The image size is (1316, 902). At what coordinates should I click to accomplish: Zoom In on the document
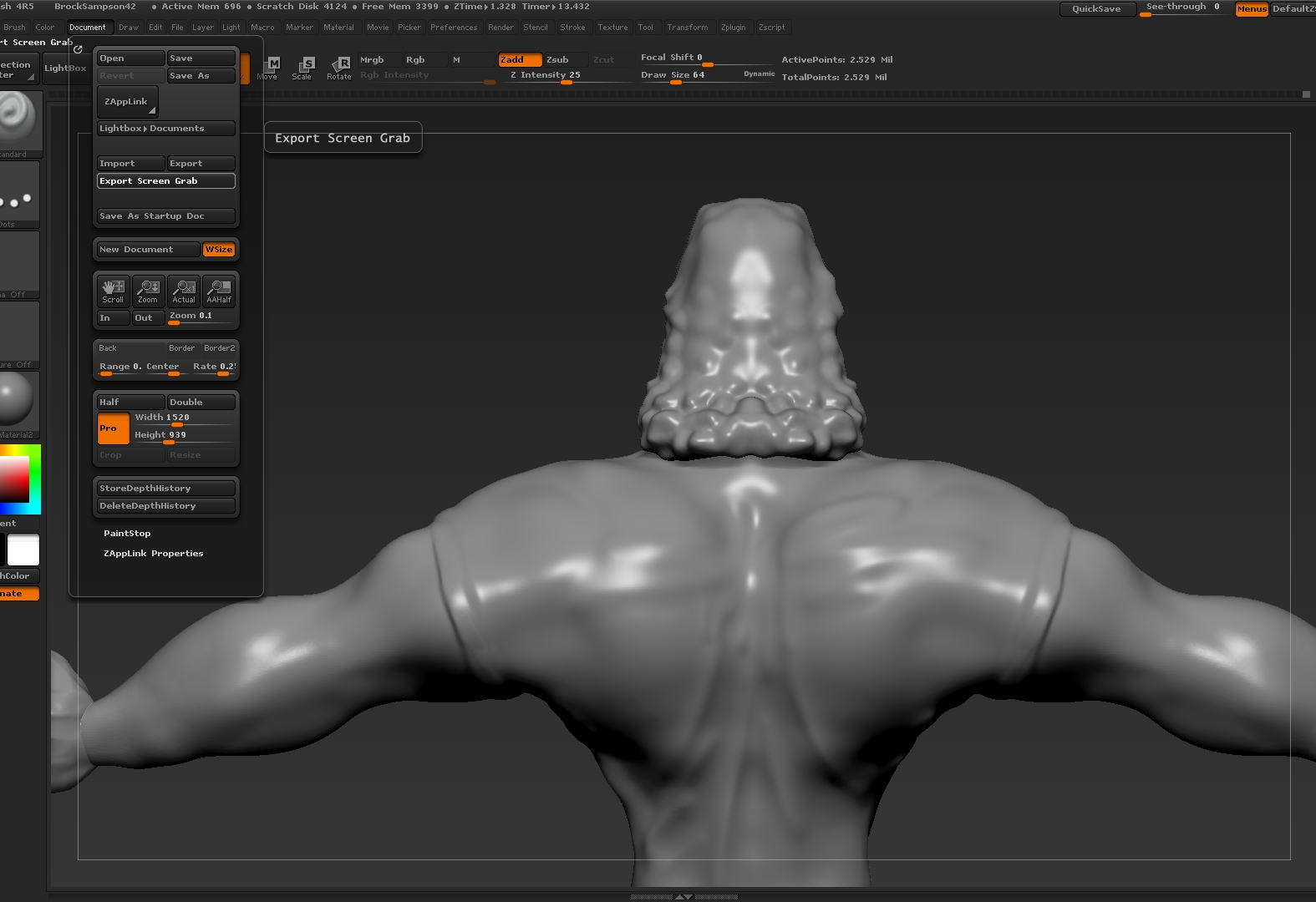(x=113, y=318)
